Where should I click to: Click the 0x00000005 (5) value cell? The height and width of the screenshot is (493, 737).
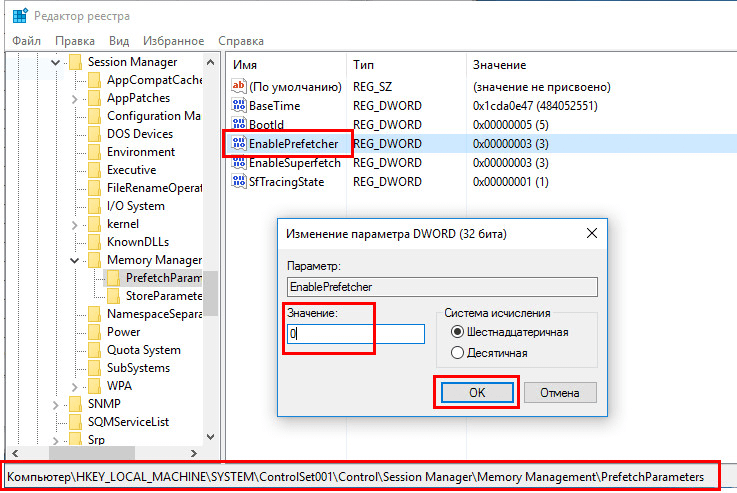click(x=510, y=125)
